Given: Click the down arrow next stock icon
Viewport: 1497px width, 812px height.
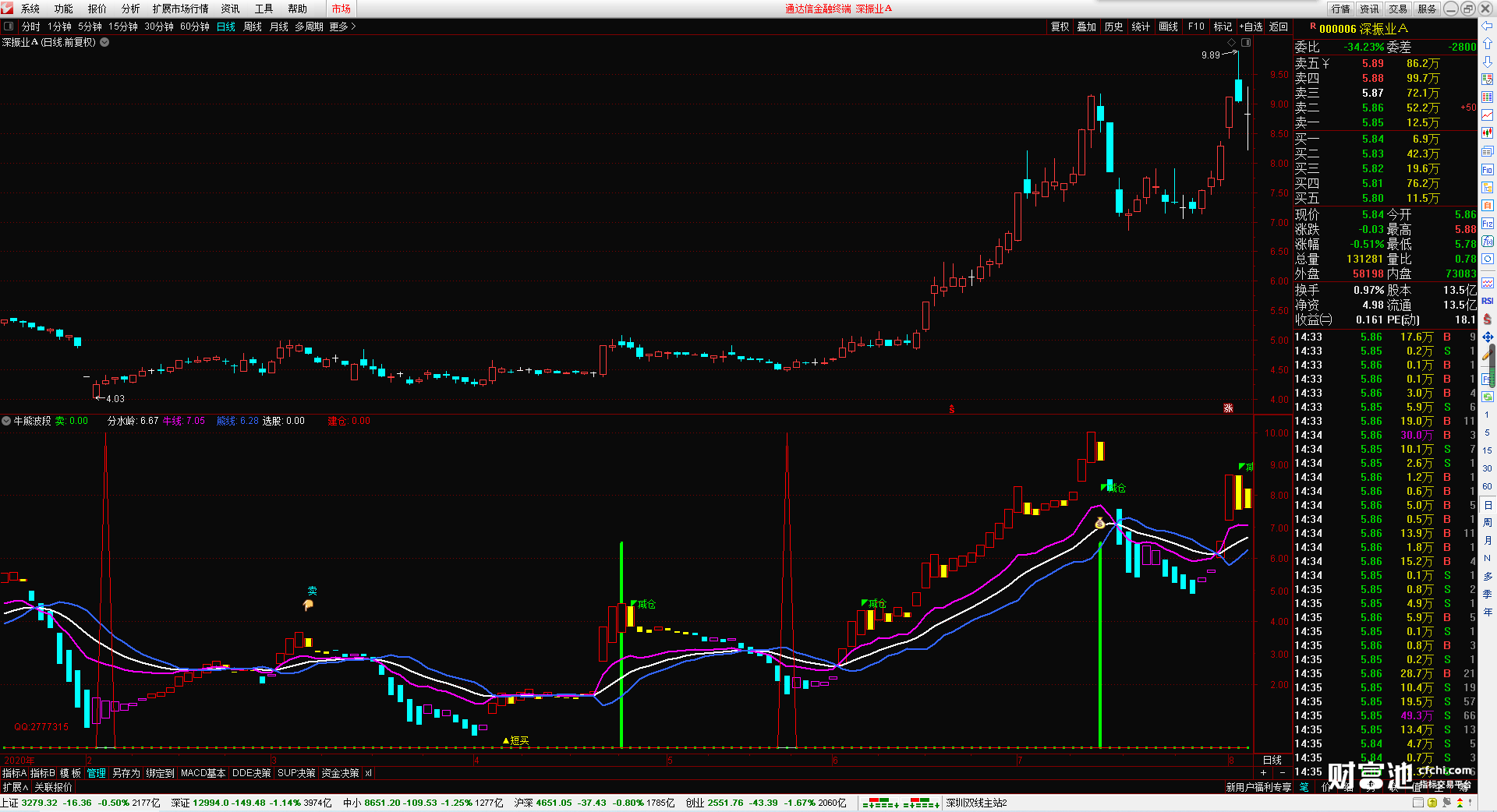Looking at the screenshot, I should pyautogui.click(x=1487, y=61).
